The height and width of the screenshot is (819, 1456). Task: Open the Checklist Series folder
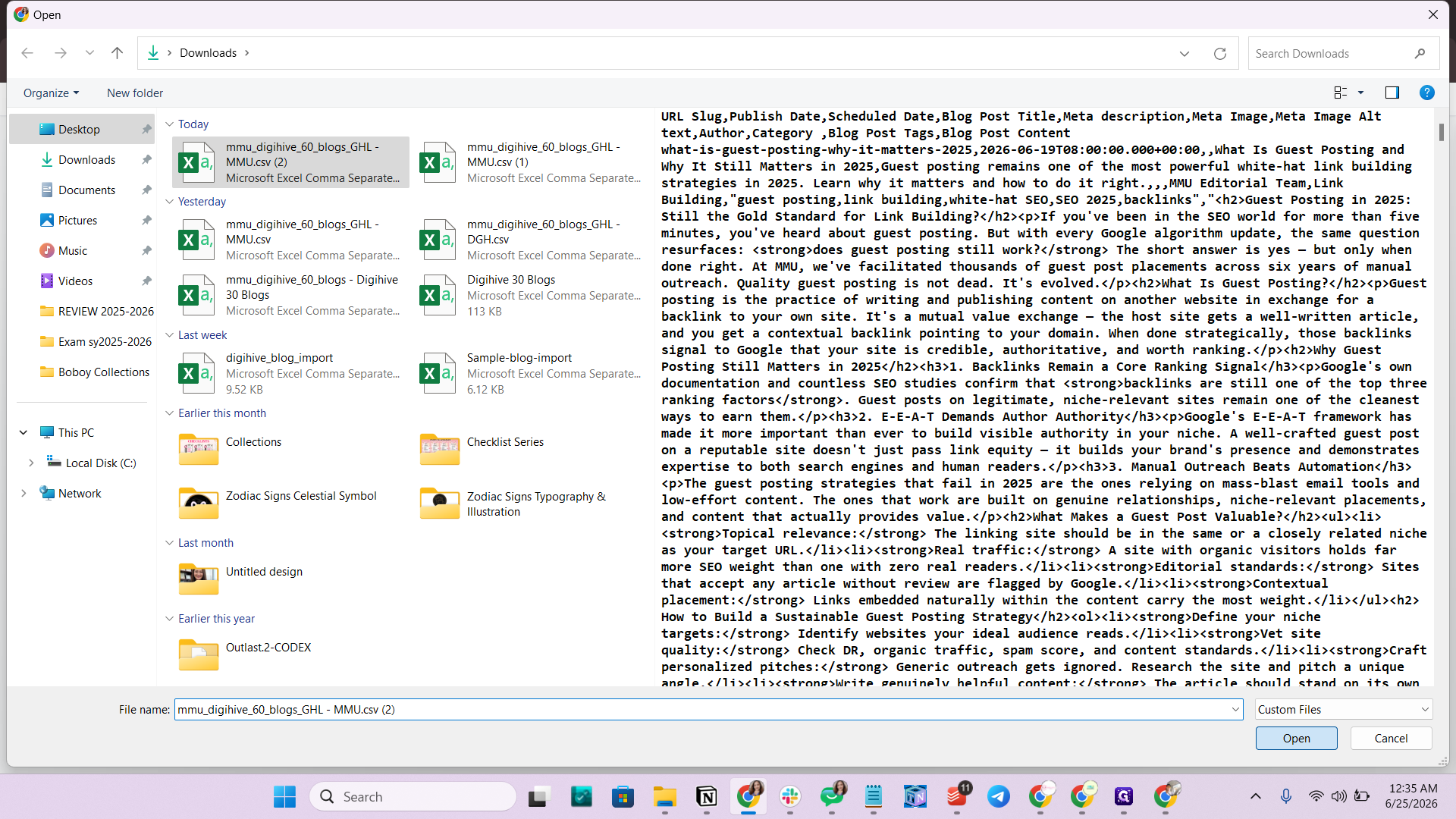(x=532, y=449)
